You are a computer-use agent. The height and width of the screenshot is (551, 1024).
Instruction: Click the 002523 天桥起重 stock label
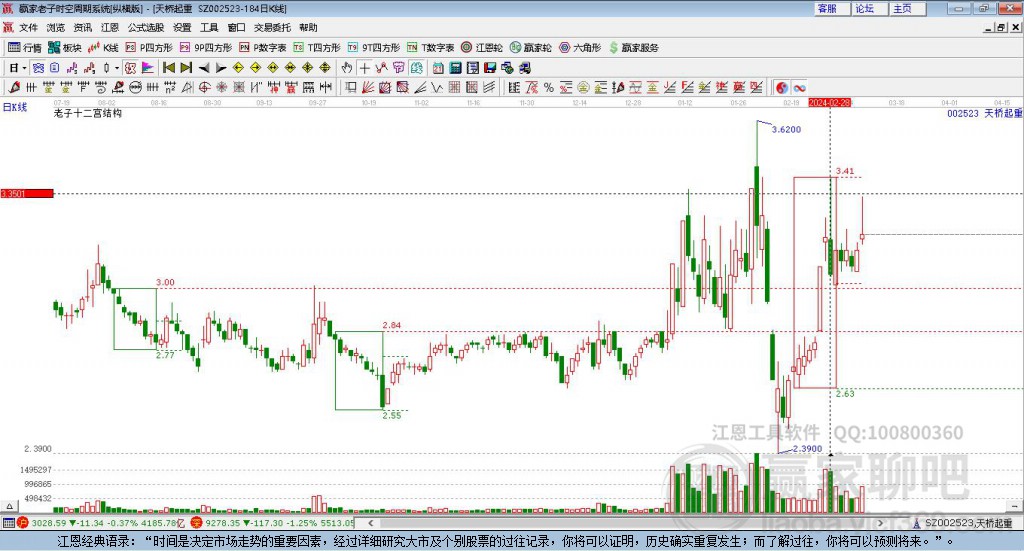pyautogui.click(x=985, y=114)
